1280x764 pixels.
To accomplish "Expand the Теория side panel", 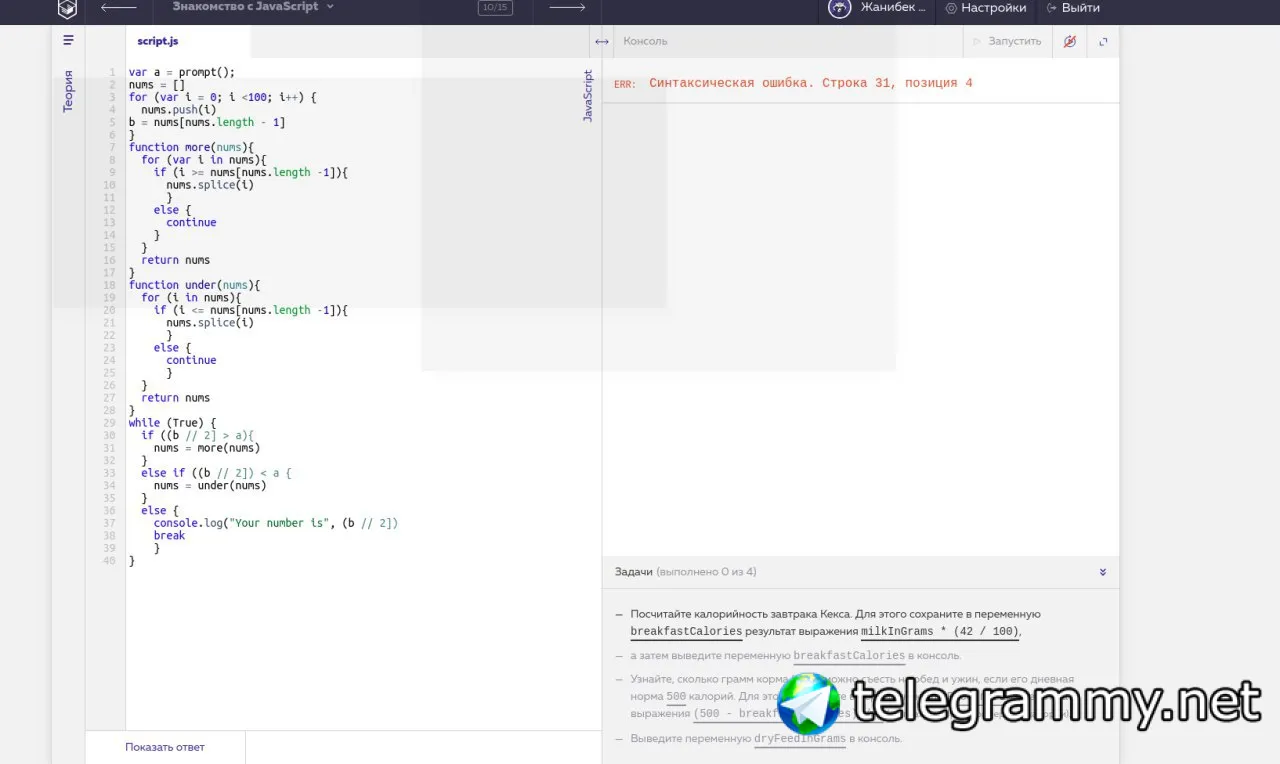I will point(68,91).
